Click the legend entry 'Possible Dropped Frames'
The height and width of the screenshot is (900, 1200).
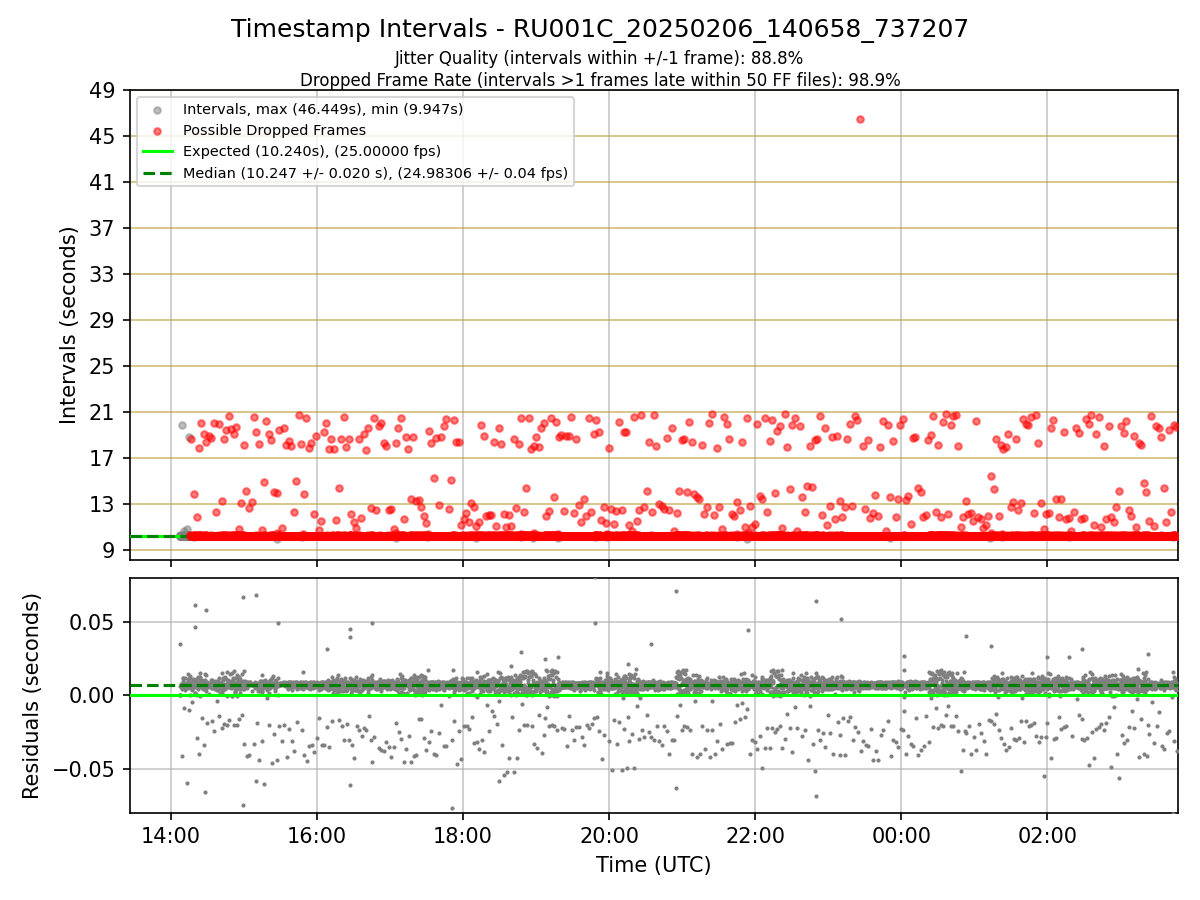tap(274, 130)
